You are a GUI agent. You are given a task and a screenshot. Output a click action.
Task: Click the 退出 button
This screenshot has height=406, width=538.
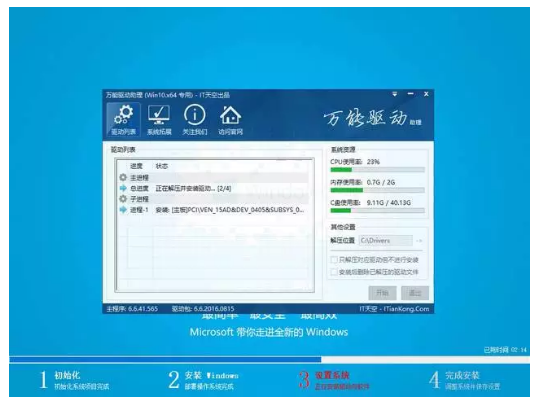415,293
